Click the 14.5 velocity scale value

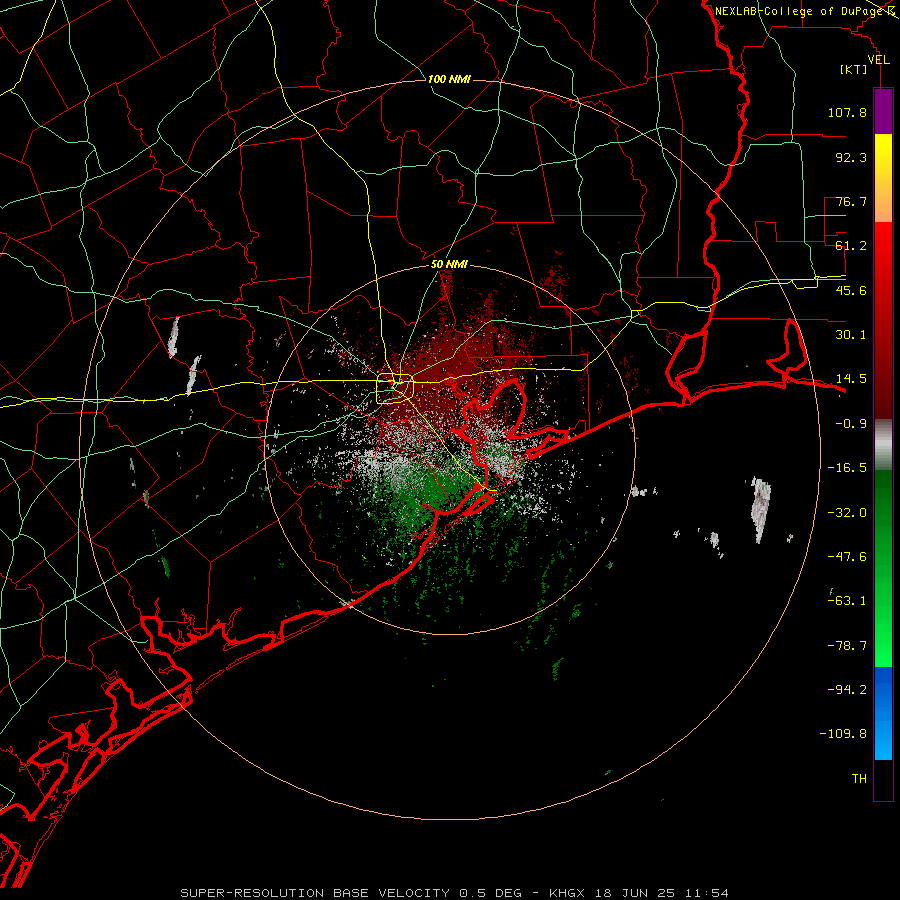pyautogui.click(x=851, y=379)
